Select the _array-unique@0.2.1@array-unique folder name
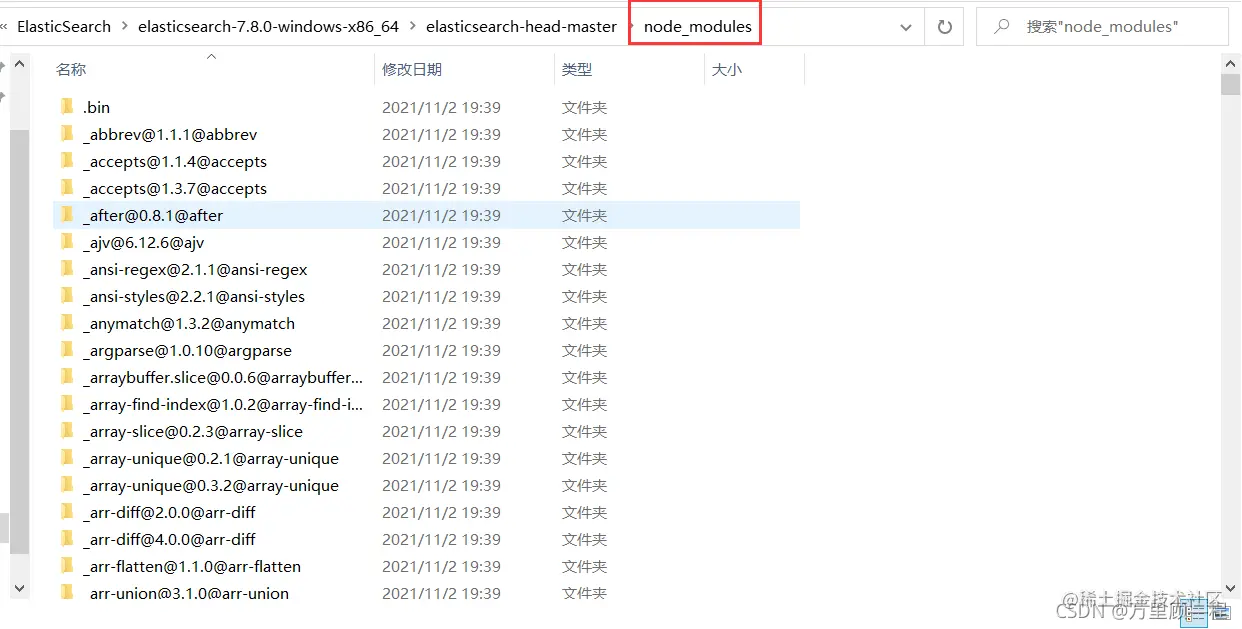Image resolution: width=1242 pixels, height=629 pixels. click(211, 458)
